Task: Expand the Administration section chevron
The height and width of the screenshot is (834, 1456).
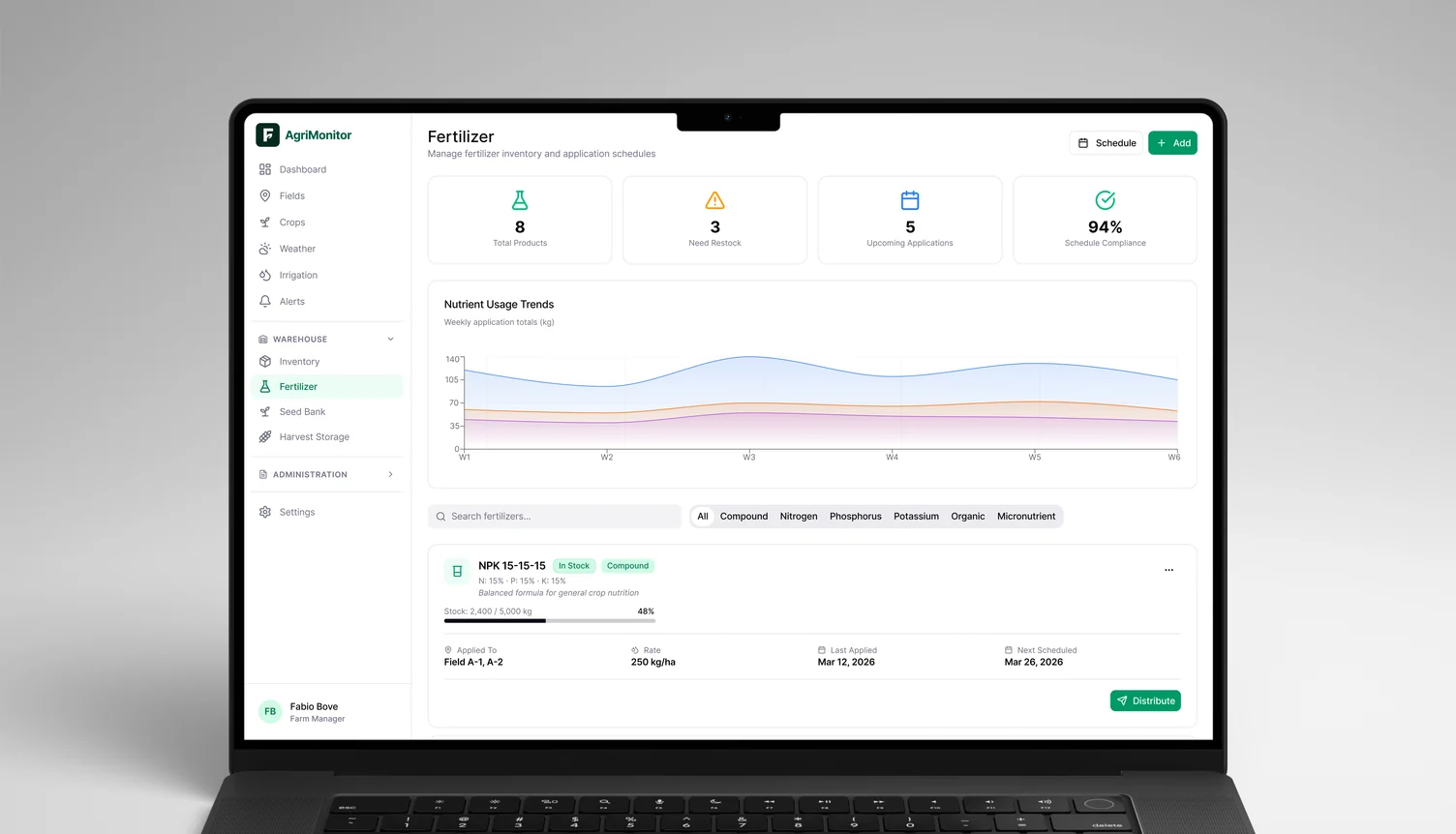Action: [391, 475]
